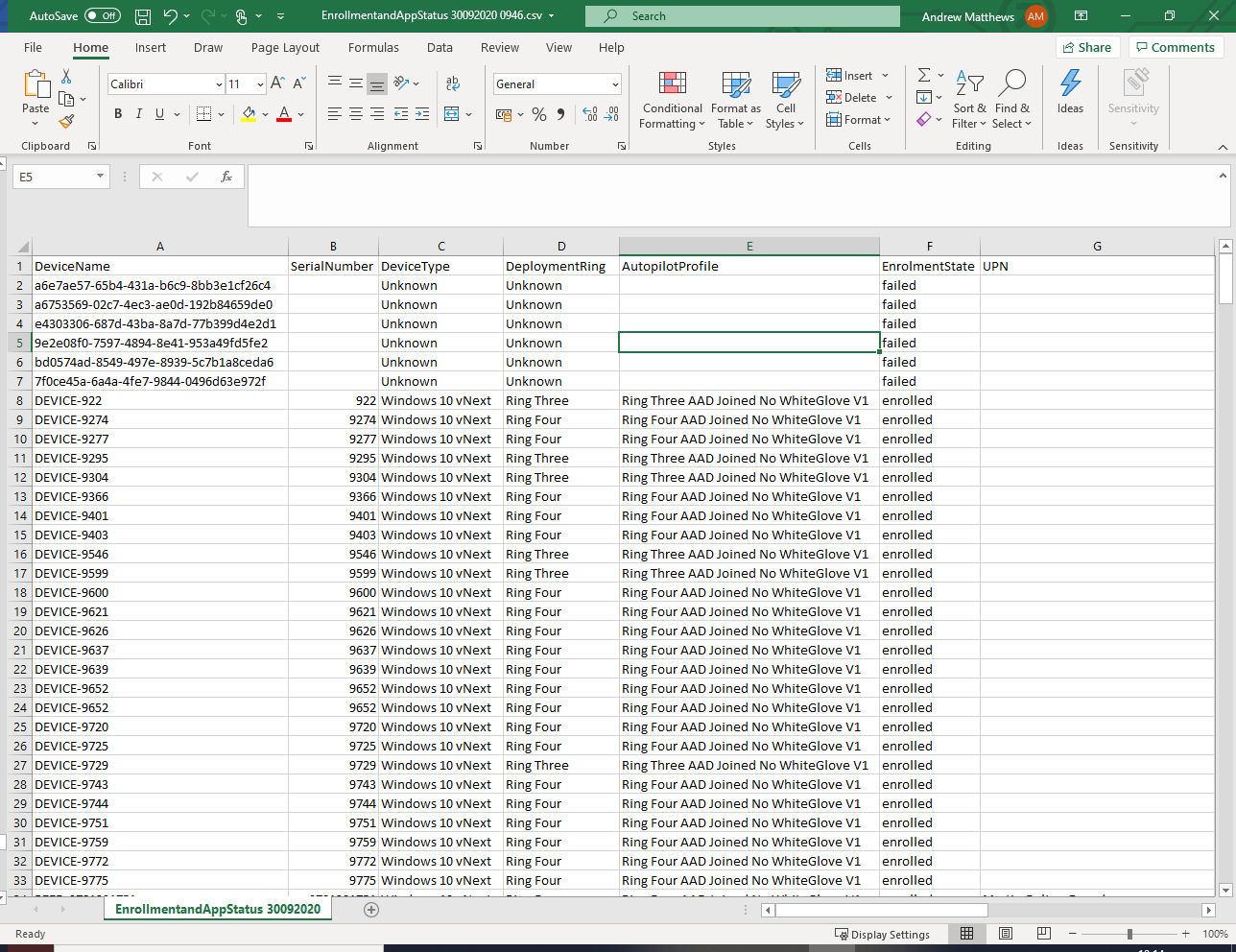
Task: Expand the formula bar
Action: coord(1223,176)
